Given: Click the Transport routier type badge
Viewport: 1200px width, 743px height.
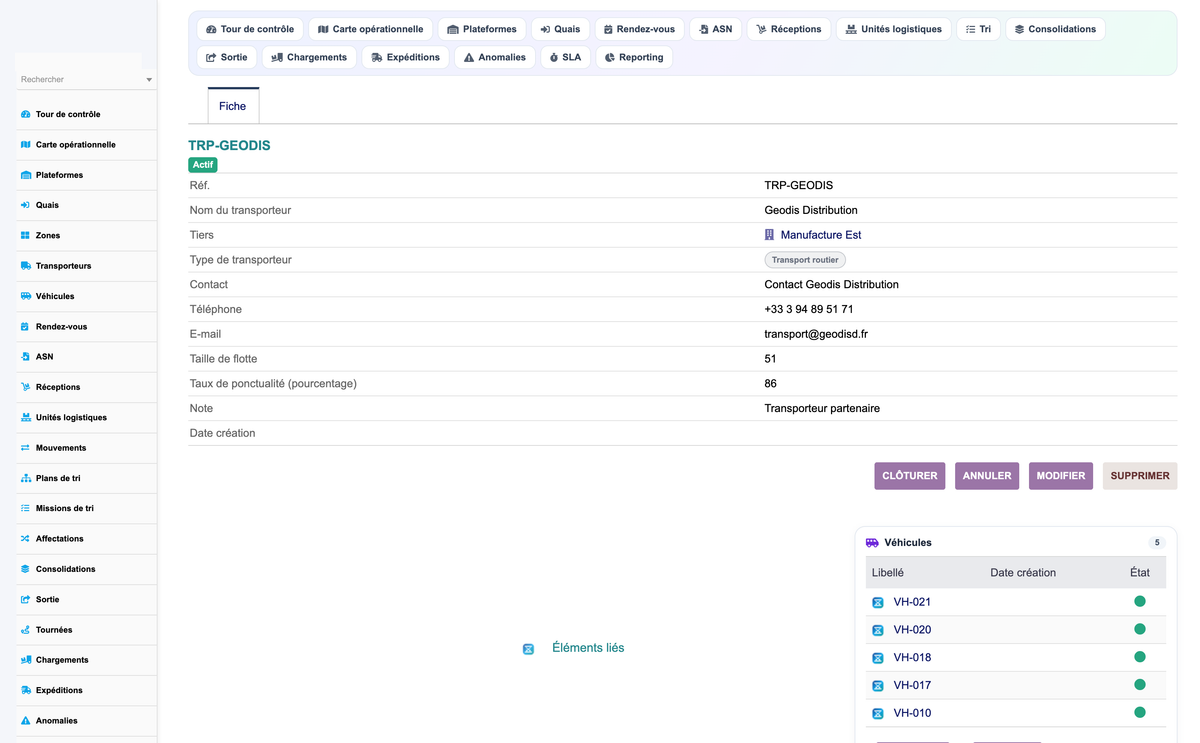Looking at the screenshot, I should click(x=805, y=260).
